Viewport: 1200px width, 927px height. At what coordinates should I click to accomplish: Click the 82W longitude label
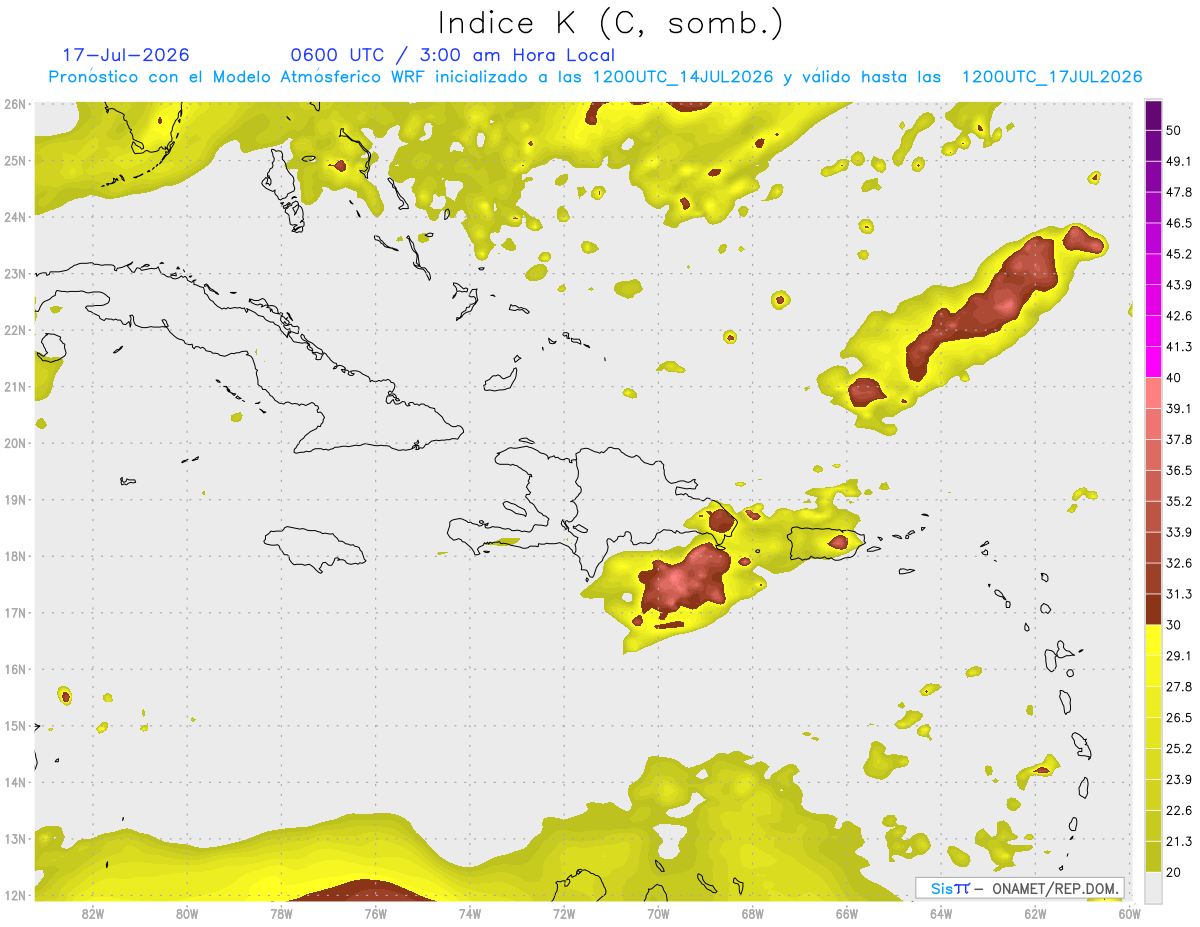(x=92, y=914)
